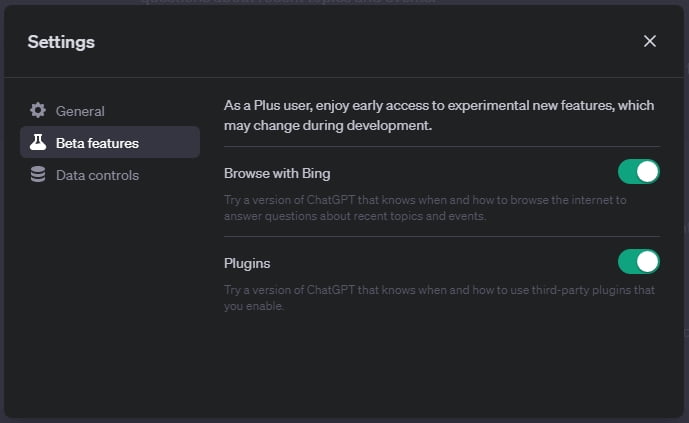The height and width of the screenshot is (423, 689).
Task: Close the Settings dialog with the X
Action: [x=650, y=41]
